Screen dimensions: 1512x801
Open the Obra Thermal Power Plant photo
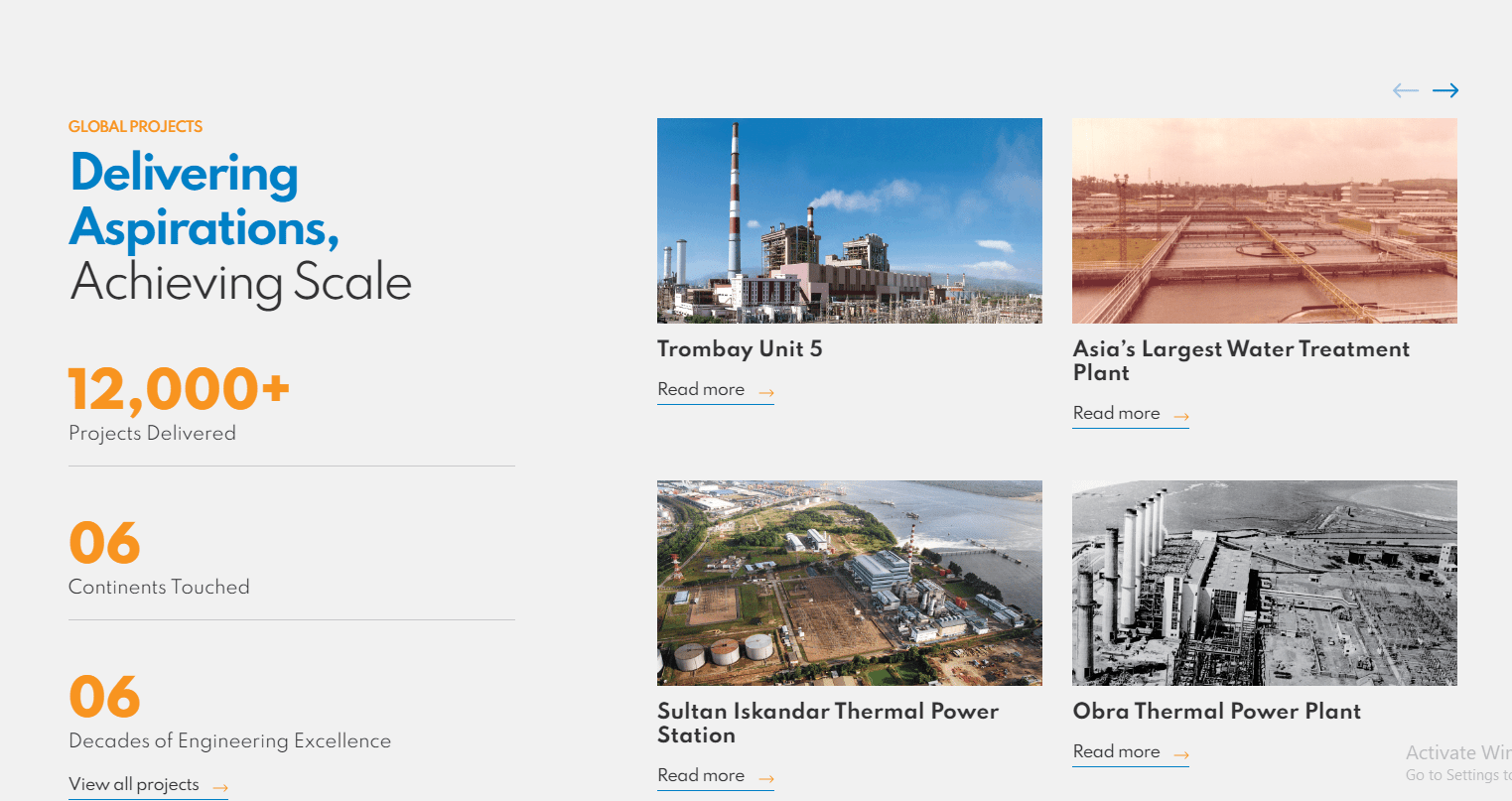point(1265,583)
